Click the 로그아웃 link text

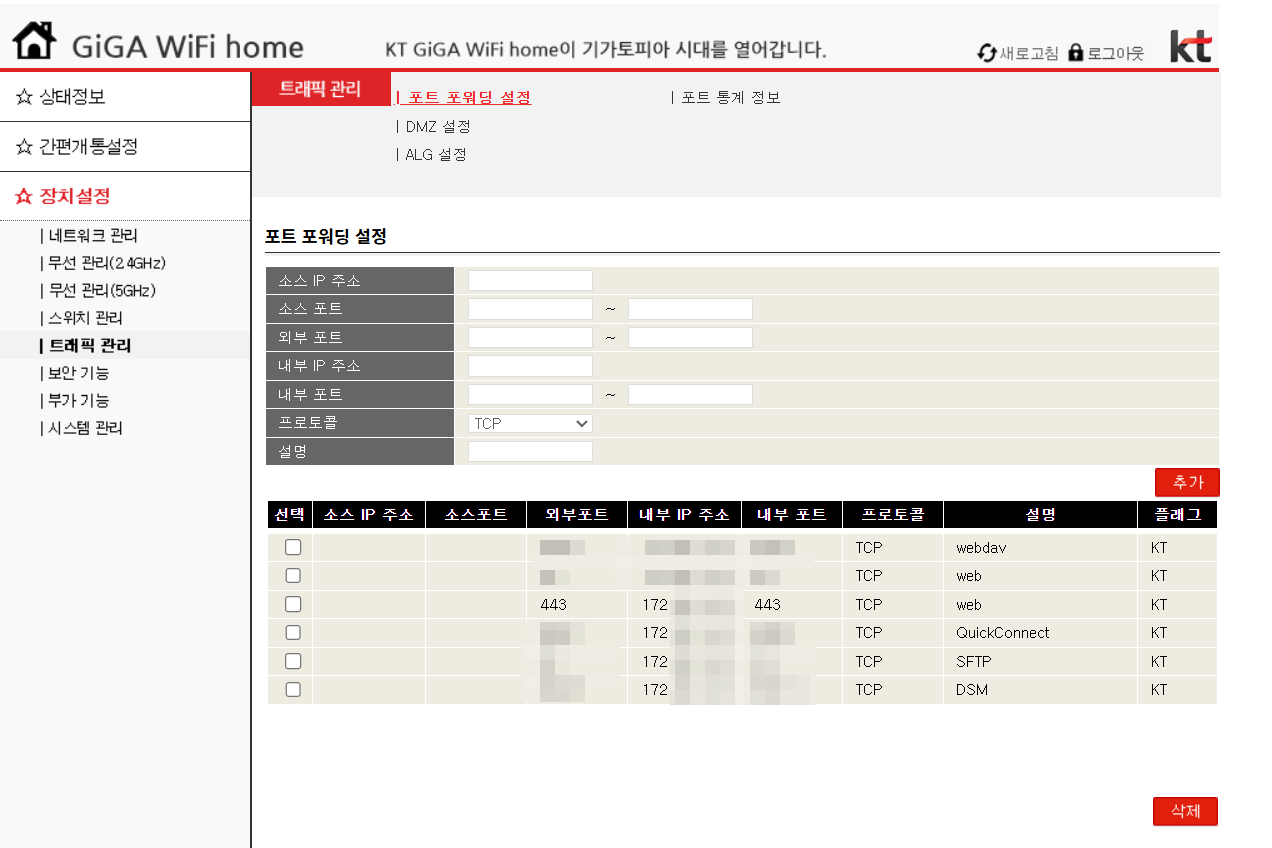[x=1116, y=54]
